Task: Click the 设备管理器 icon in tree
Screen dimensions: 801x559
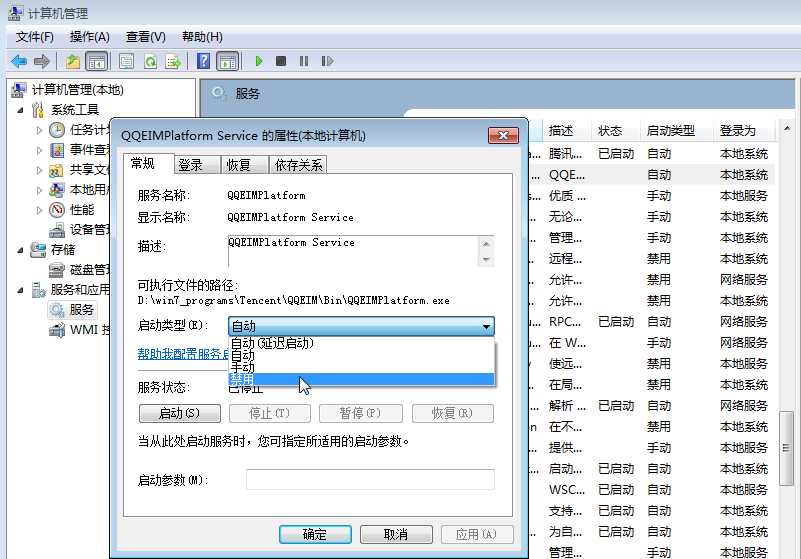Action: click(57, 230)
